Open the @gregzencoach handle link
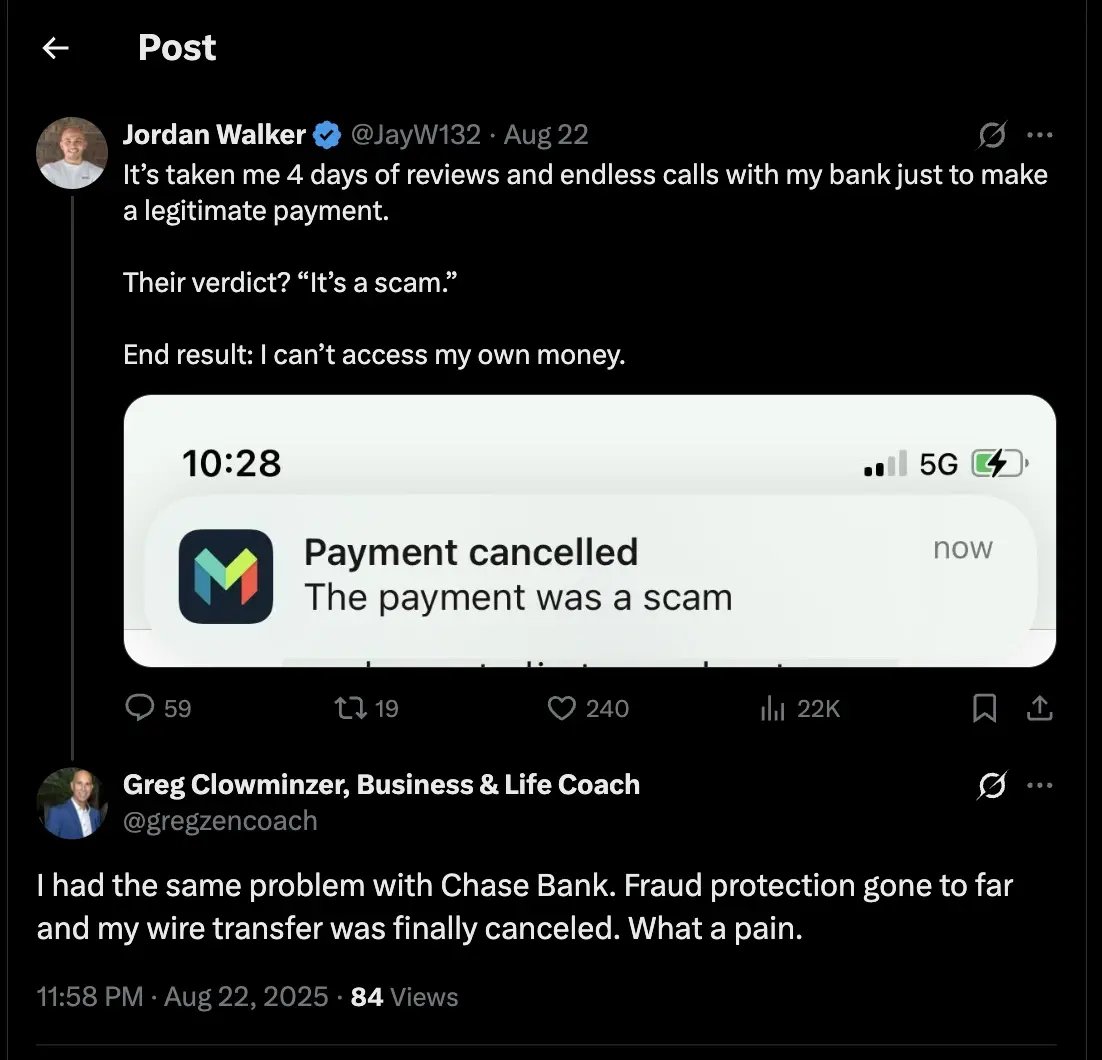Screen dimensions: 1102x1060 coord(220,821)
